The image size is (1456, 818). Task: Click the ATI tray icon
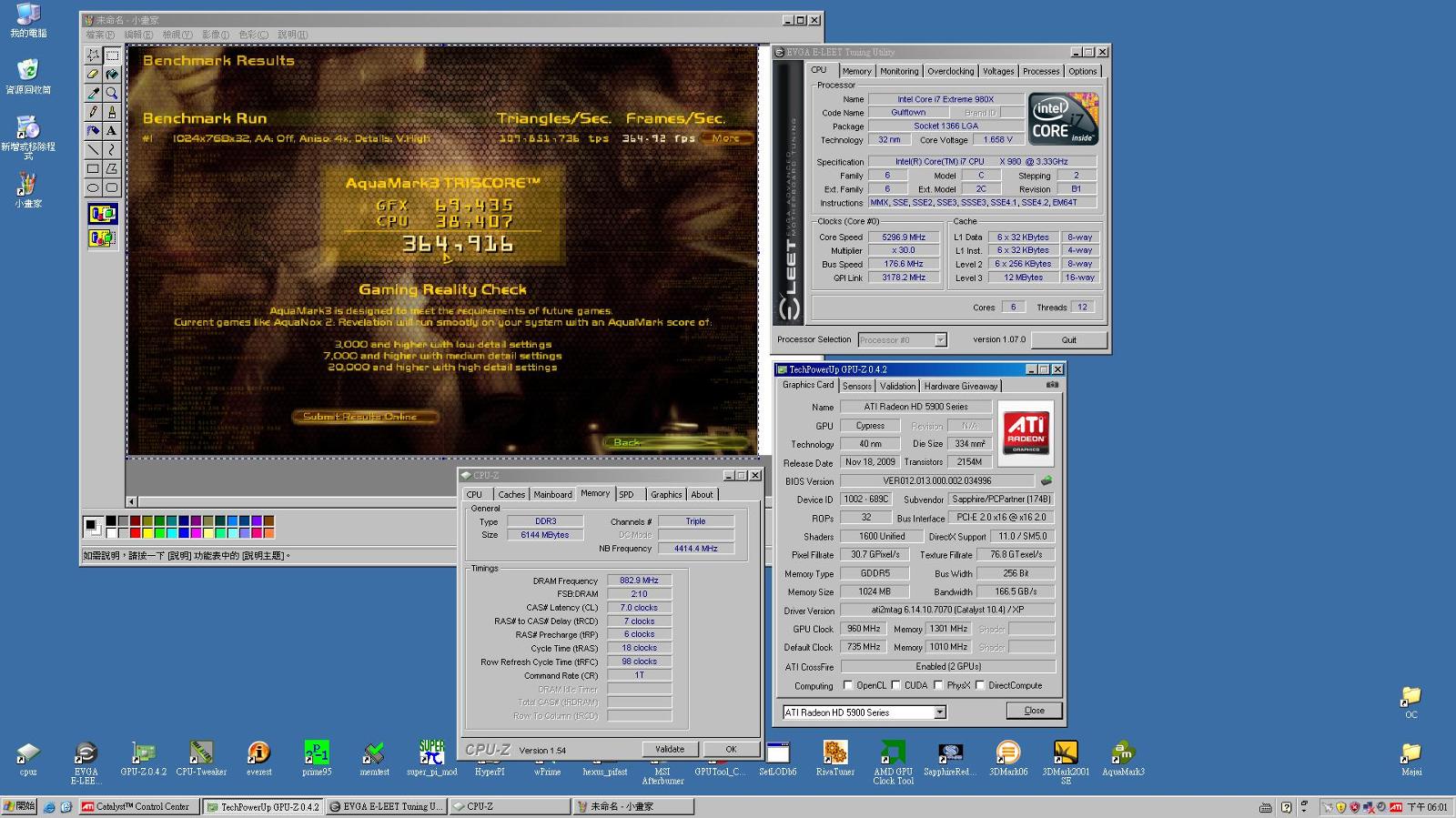pyautogui.click(x=1396, y=807)
